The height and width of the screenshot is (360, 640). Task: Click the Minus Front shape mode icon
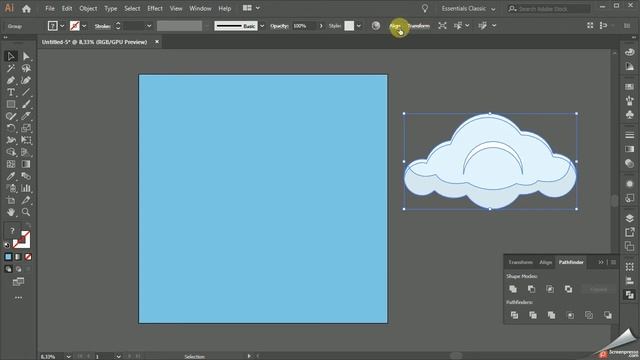[531, 289]
